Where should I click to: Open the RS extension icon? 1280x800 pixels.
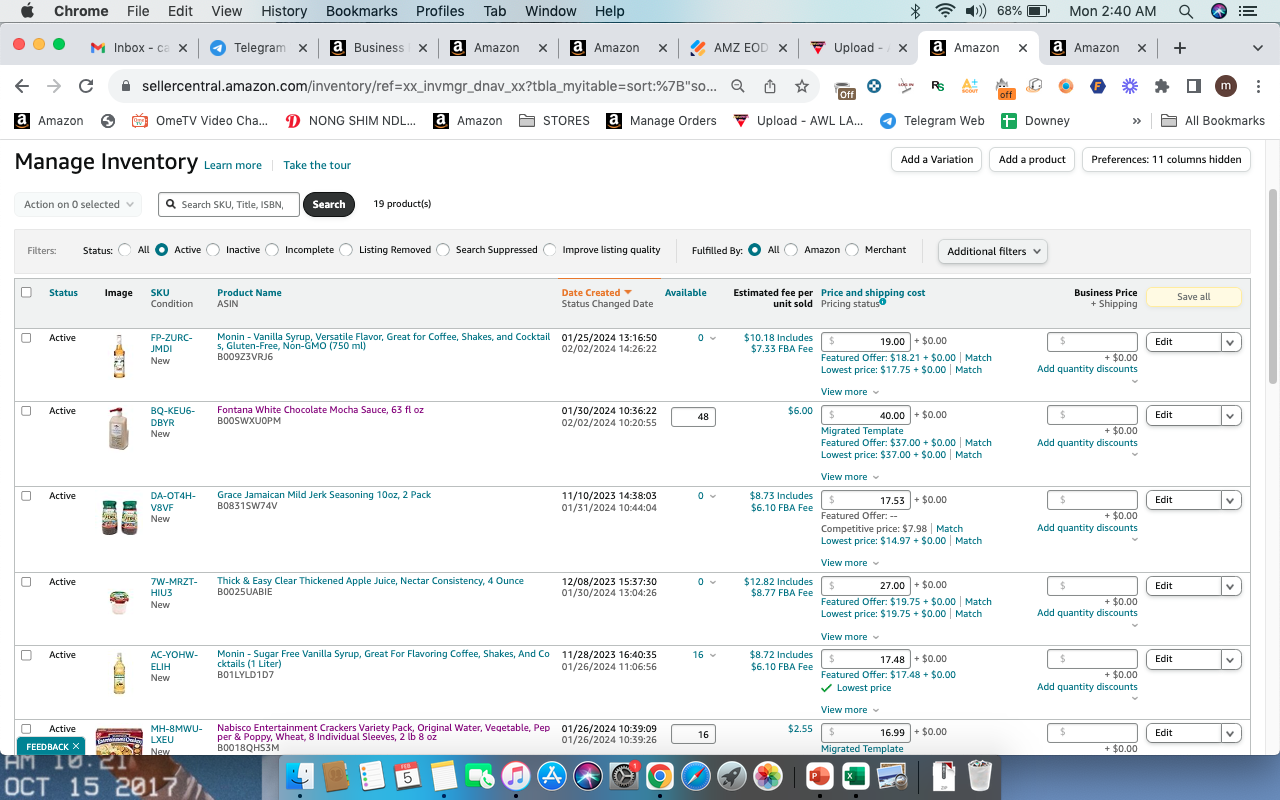click(937, 86)
